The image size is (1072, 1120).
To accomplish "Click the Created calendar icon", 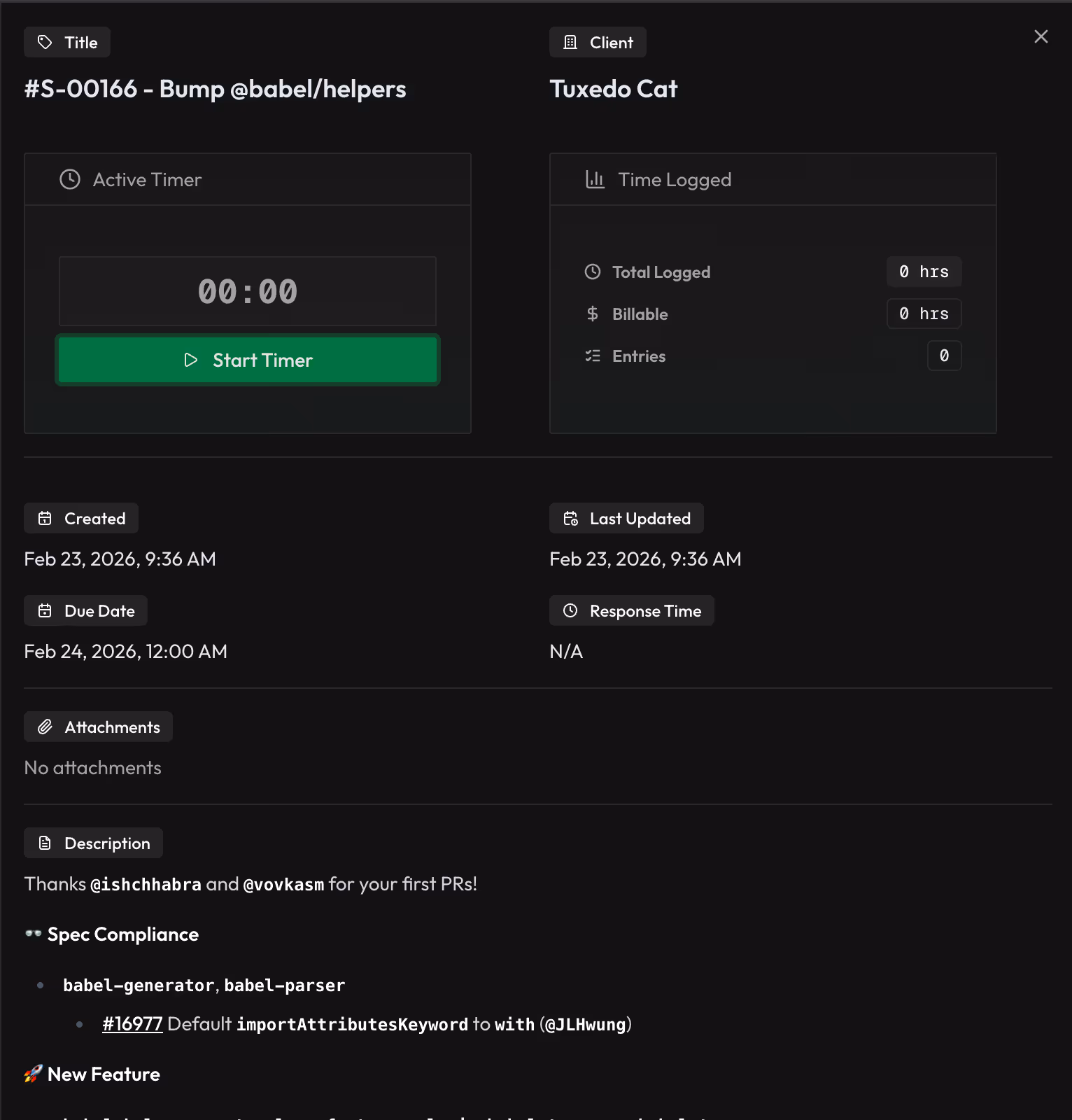I will 45,518.
